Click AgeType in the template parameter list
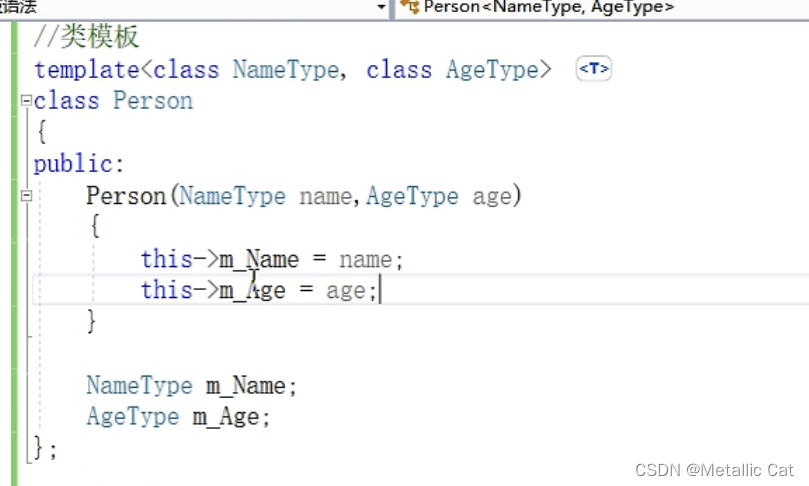The width and height of the screenshot is (809, 486). click(492, 70)
